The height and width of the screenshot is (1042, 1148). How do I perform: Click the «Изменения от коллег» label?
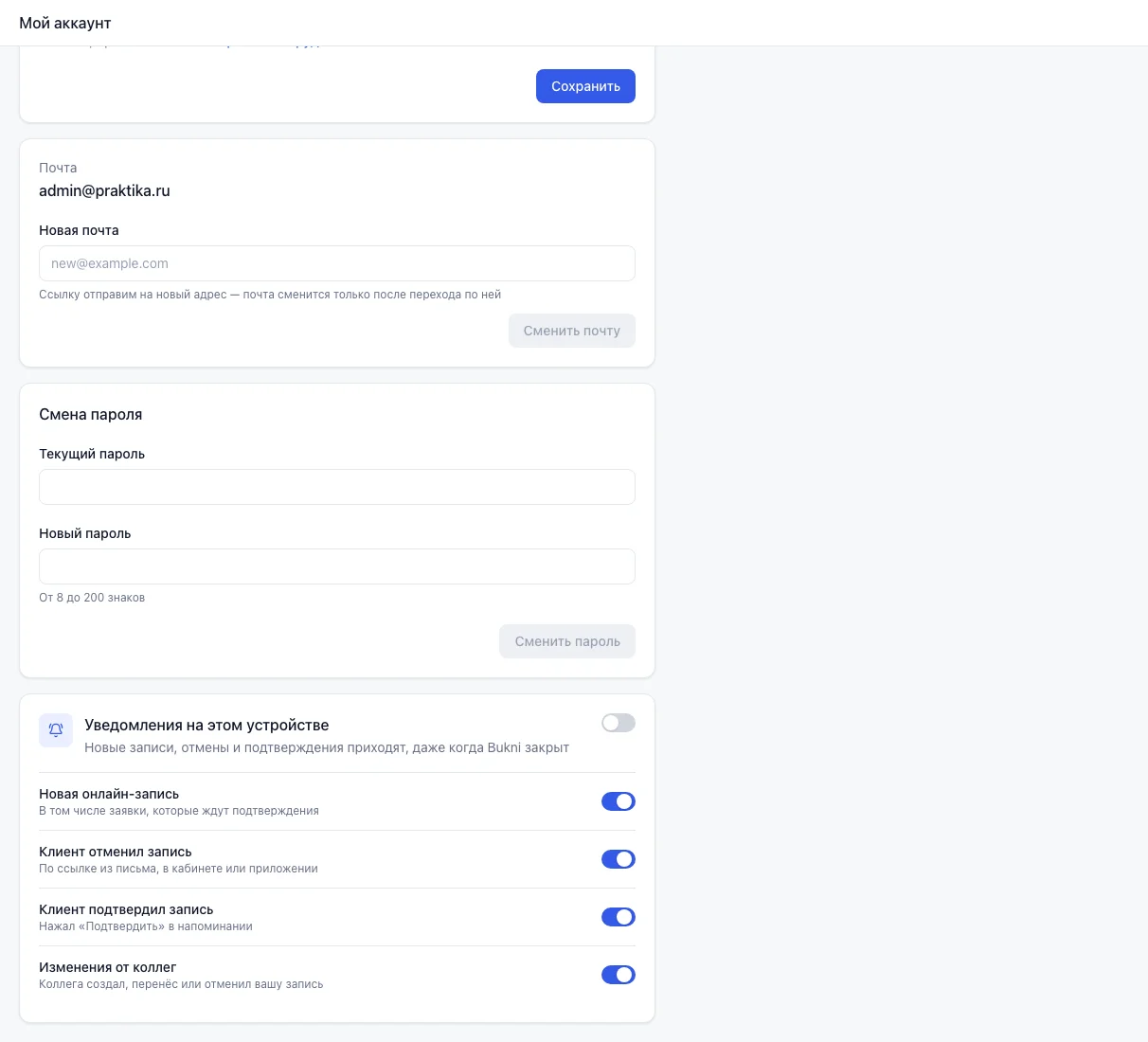click(108, 967)
